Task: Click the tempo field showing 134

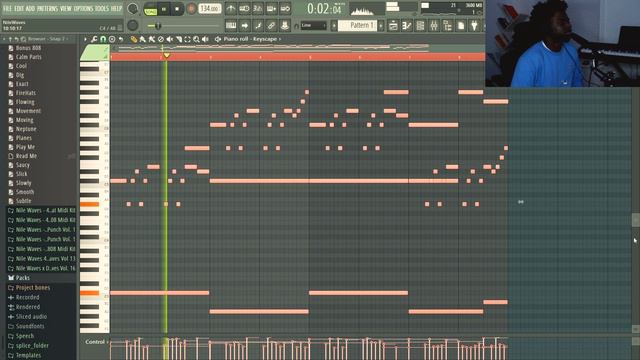Action: pyautogui.click(x=210, y=9)
